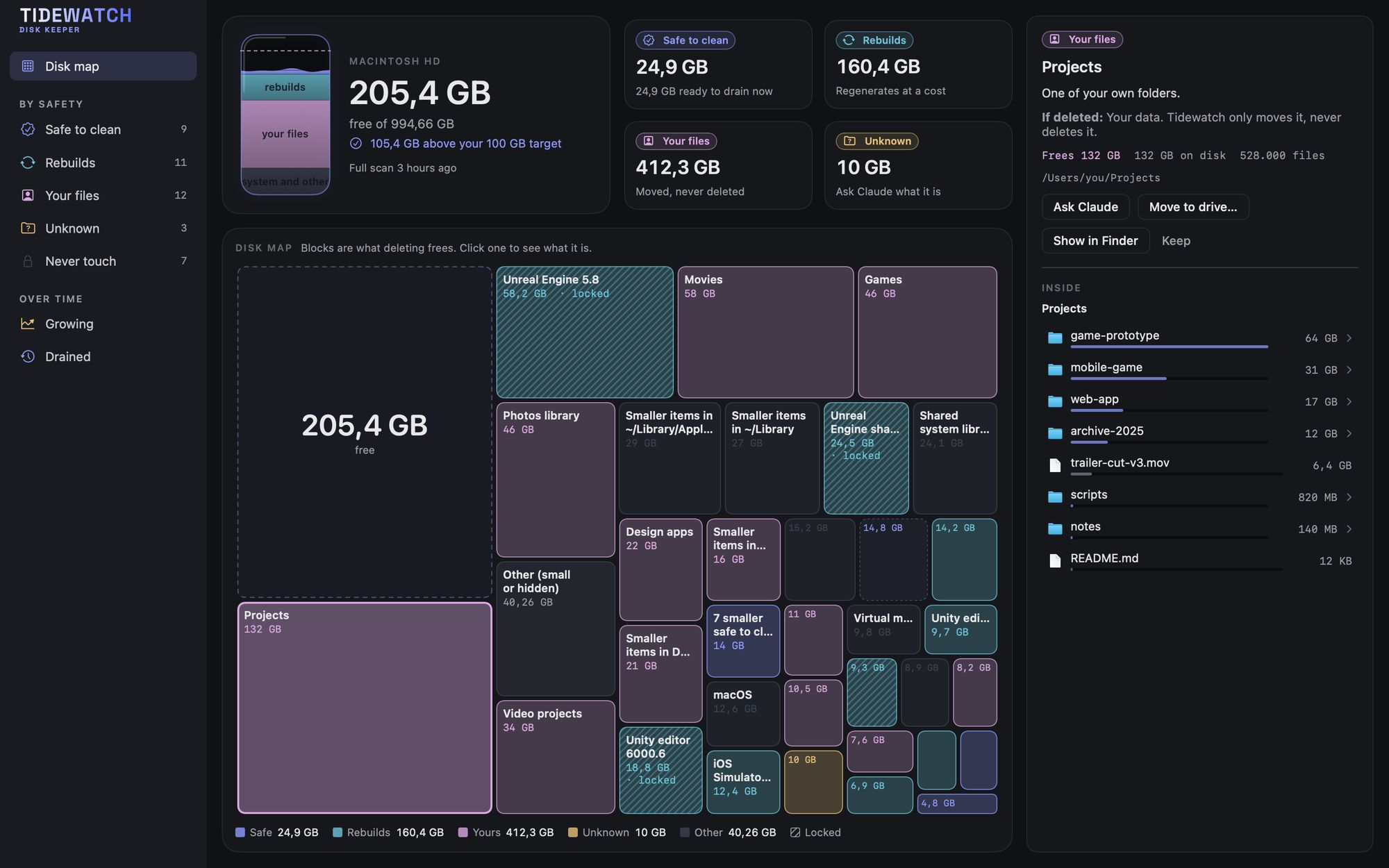Click the Never touch lock icon
Screen dimensions: 1389x868
tap(28, 261)
